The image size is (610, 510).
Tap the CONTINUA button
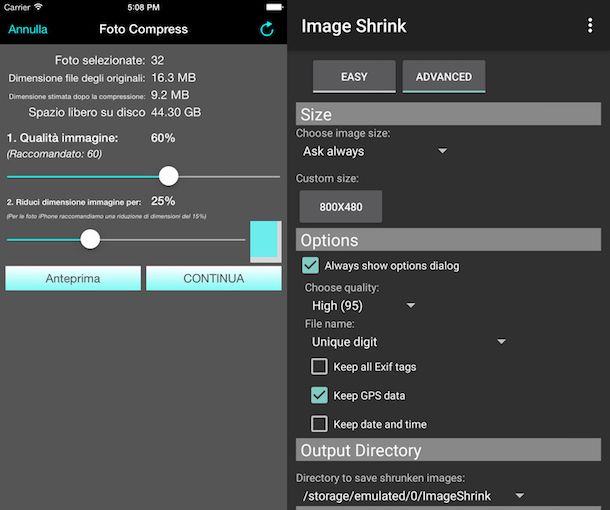tap(214, 278)
